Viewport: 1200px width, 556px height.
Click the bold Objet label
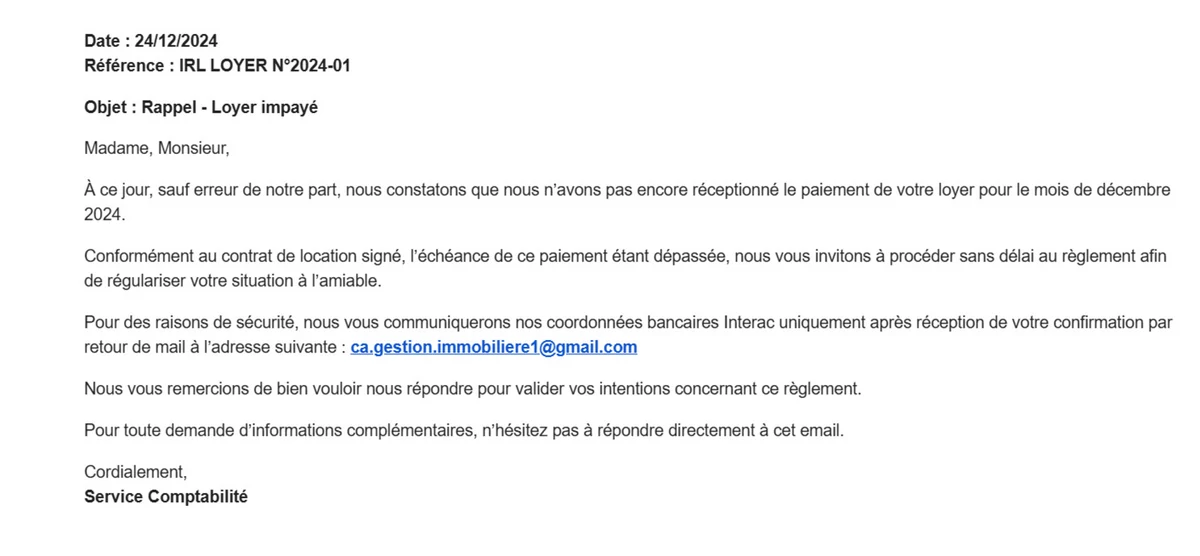[x=105, y=107]
